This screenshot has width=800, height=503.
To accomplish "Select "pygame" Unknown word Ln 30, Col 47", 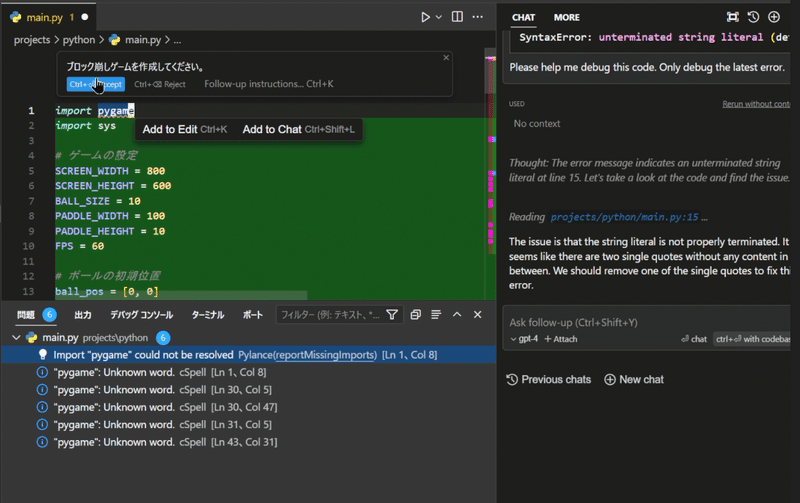I will (x=248, y=407).
